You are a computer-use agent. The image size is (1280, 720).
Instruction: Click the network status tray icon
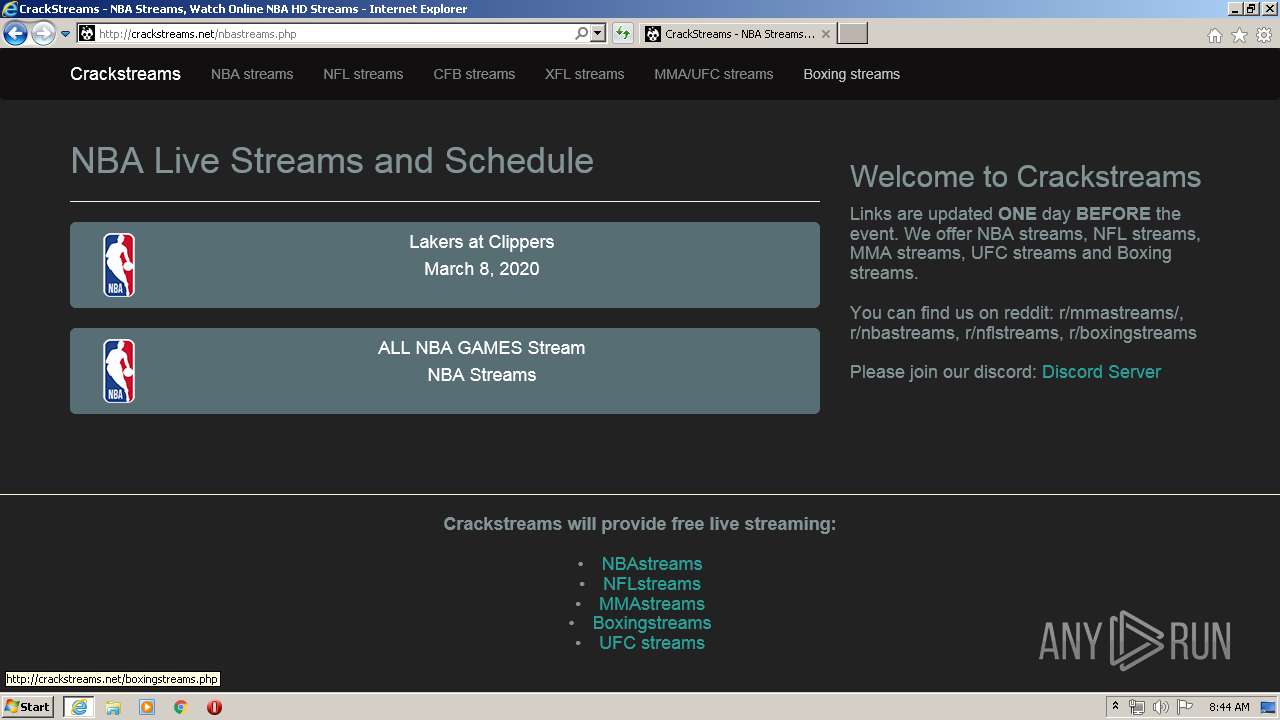coord(1137,707)
